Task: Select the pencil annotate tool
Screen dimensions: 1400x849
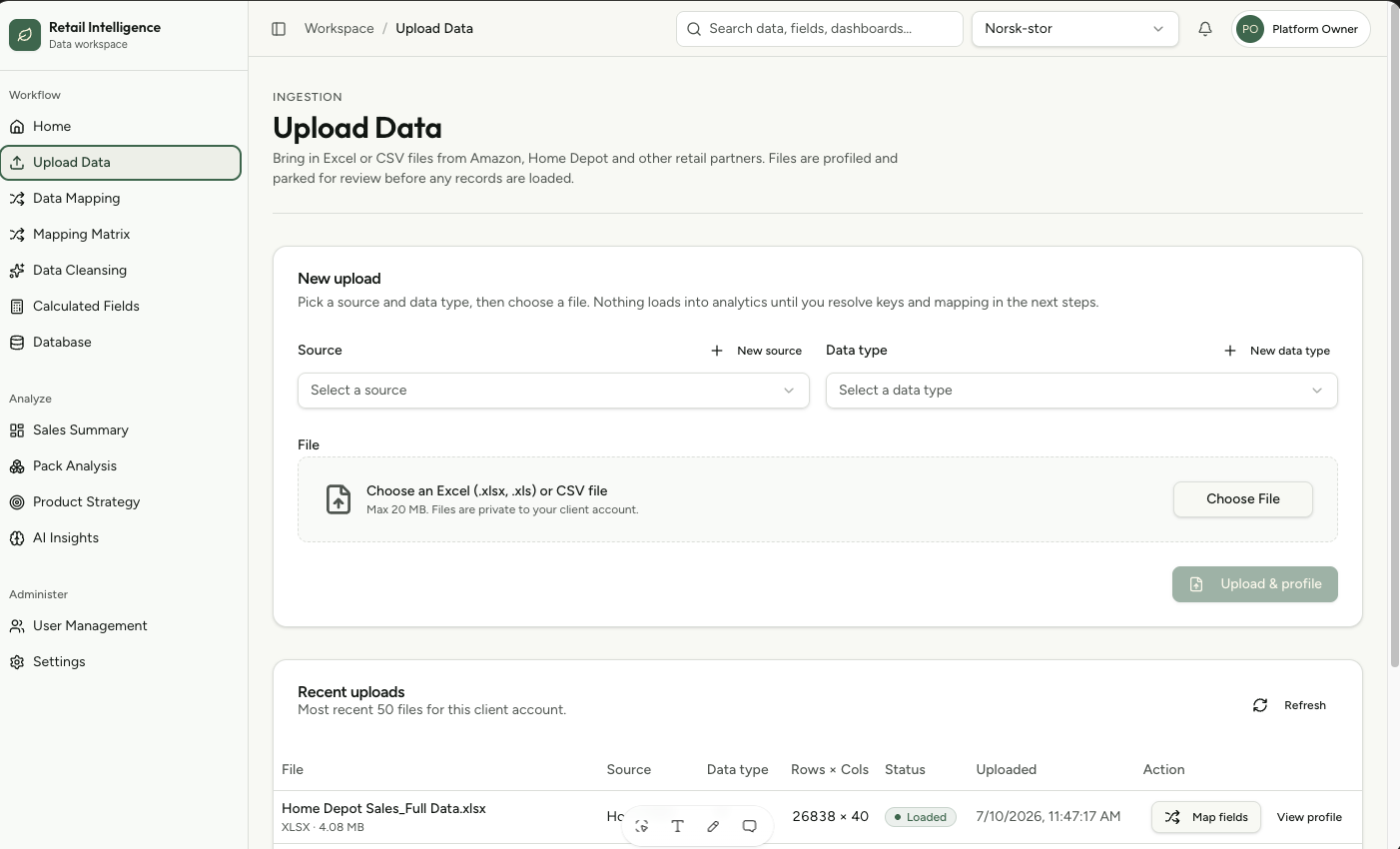Action: (x=713, y=826)
